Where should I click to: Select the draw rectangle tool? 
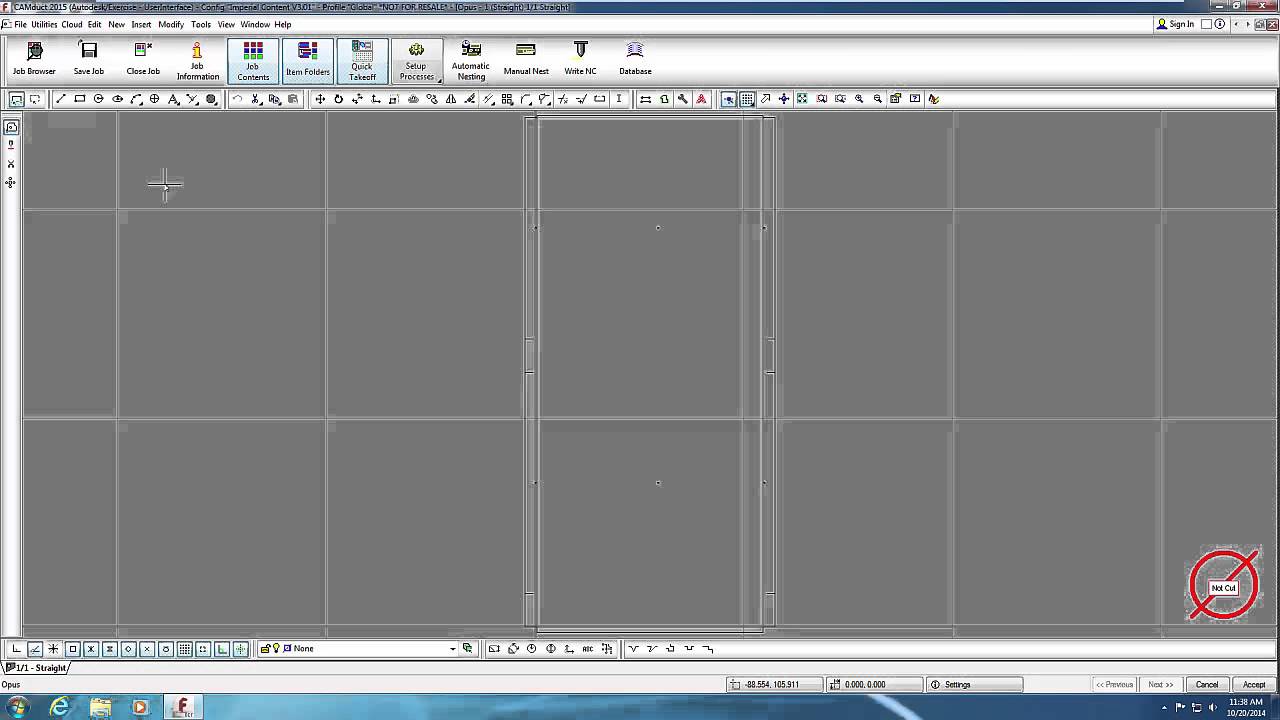click(x=80, y=99)
